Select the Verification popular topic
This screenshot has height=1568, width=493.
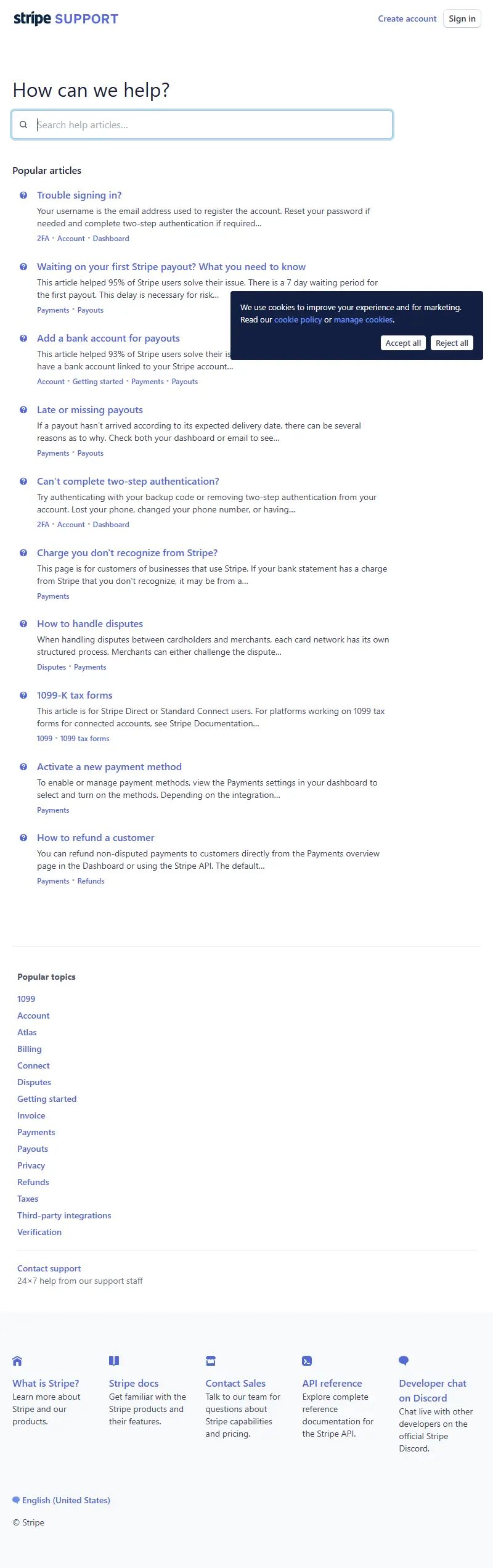[x=39, y=1232]
